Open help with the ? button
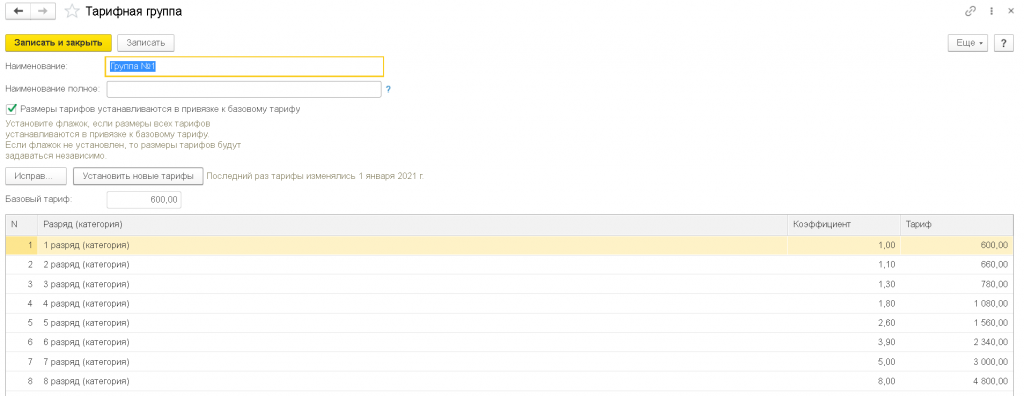This screenshot has height=396, width=1024. tap(1004, 42)
